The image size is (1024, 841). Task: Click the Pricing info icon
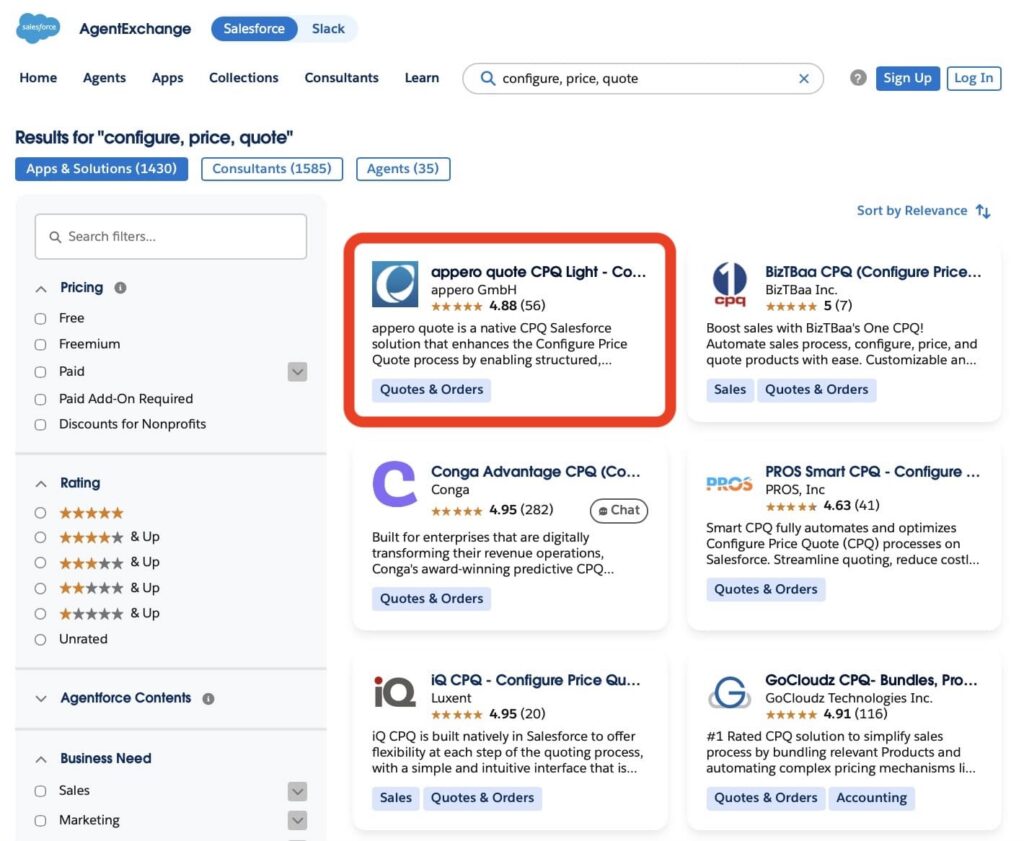click(120, 287)
